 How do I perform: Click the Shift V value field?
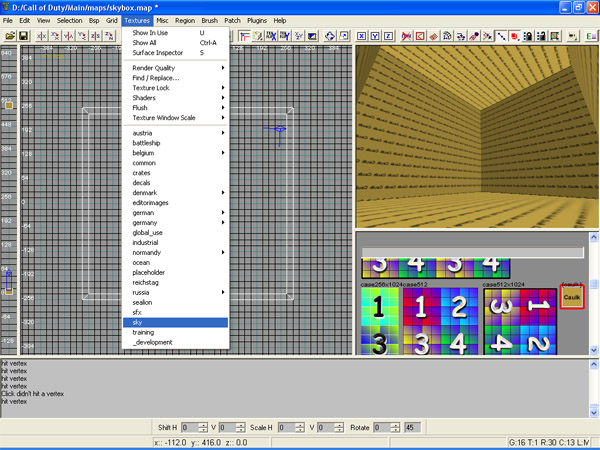pyautogui.click(x=228, y=427)
